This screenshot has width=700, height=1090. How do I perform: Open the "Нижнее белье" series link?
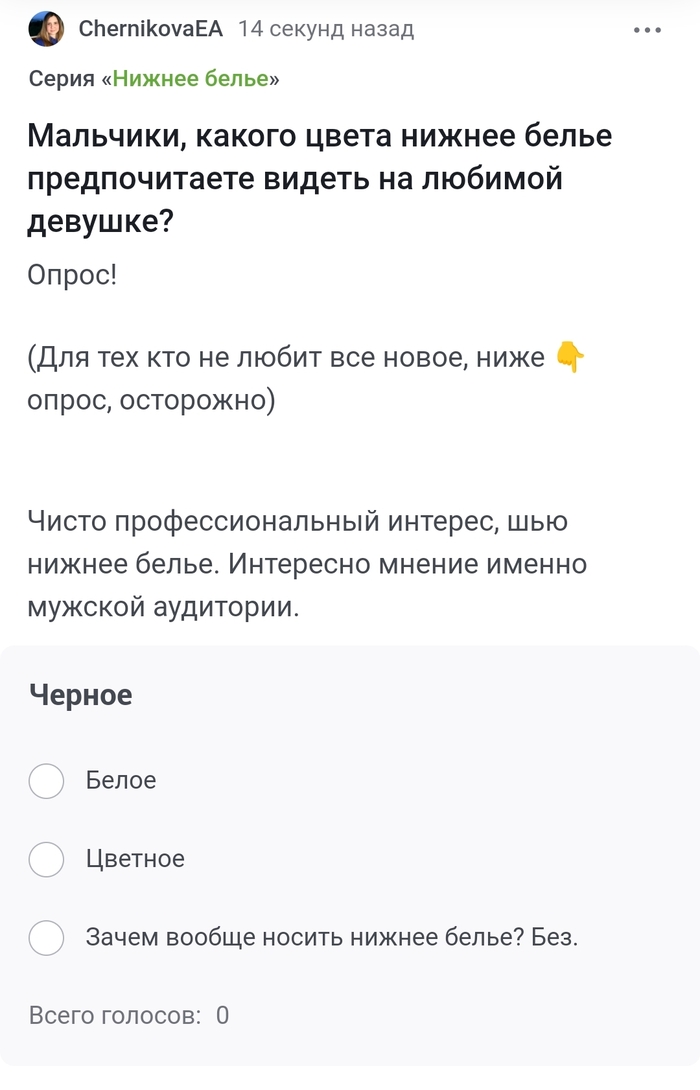pyautogui.click(x=190, y=79)
